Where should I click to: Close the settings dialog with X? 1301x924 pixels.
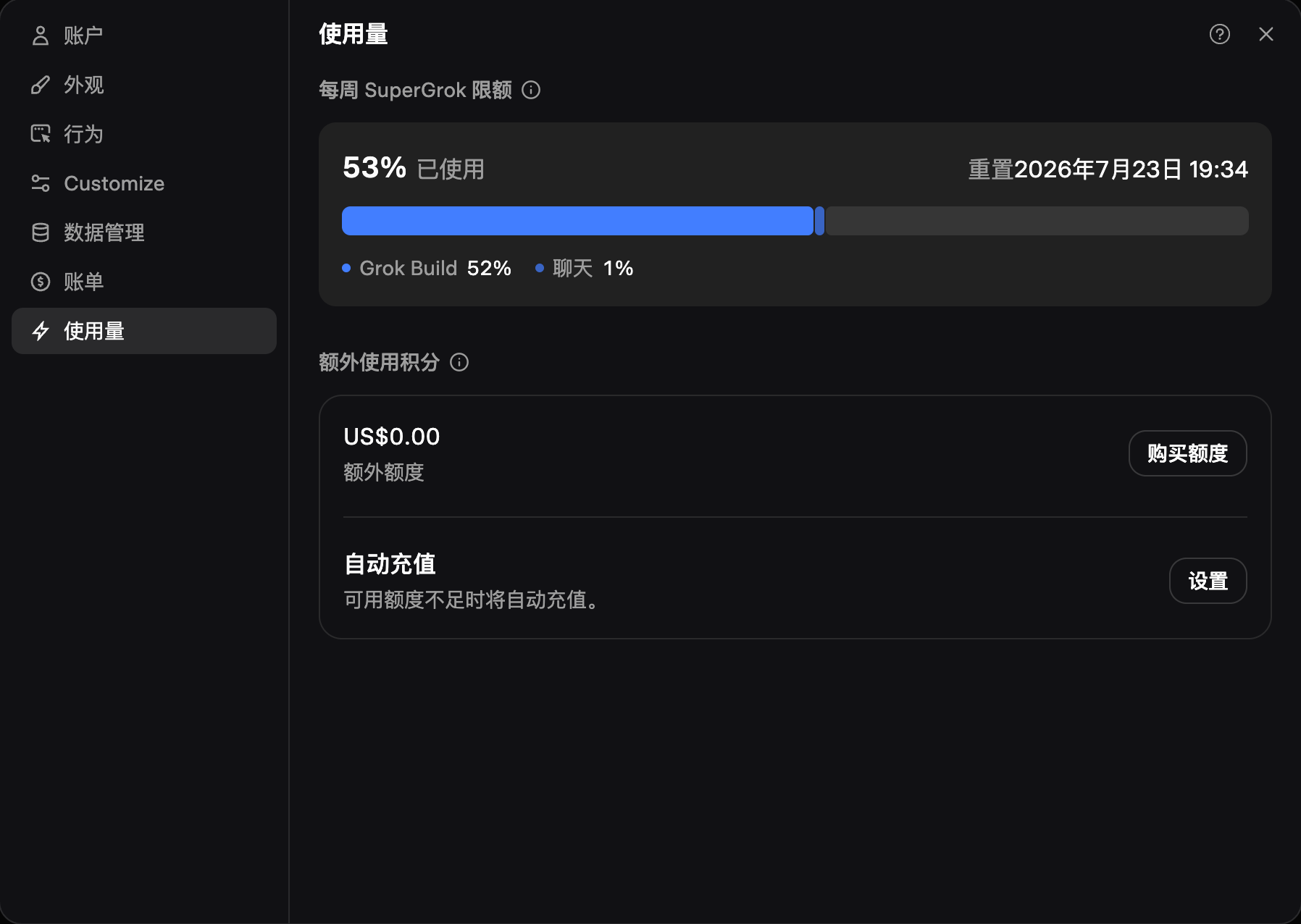click(x=1266, y=34)
